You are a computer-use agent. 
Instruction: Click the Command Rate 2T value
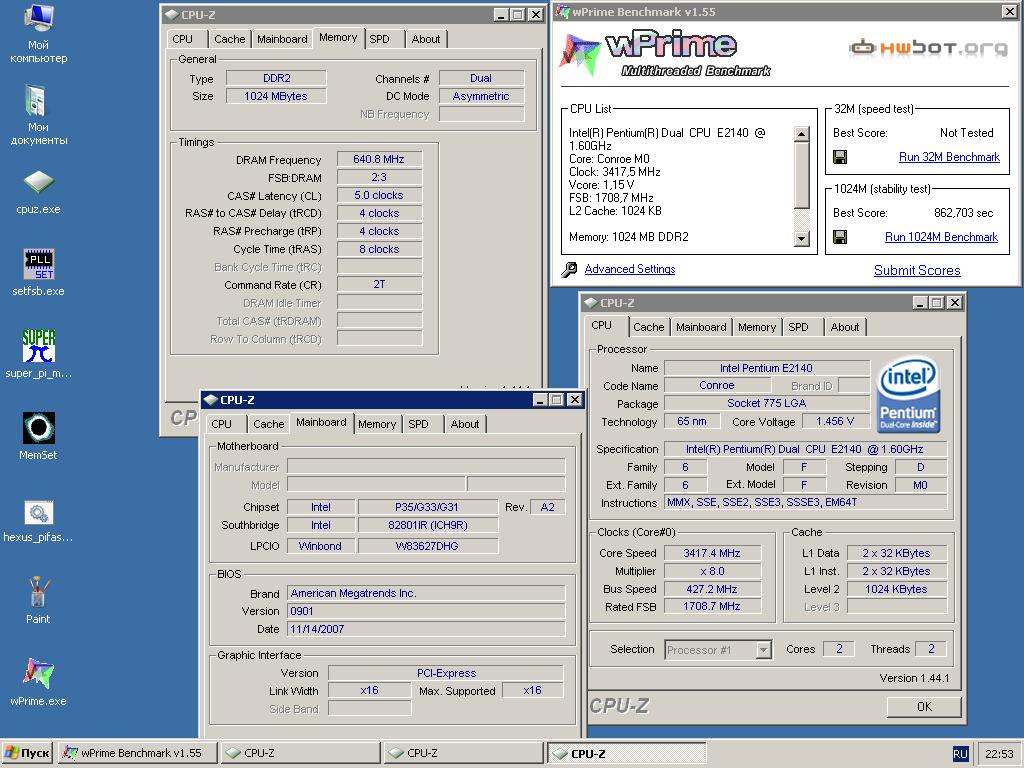pos(379,285)
